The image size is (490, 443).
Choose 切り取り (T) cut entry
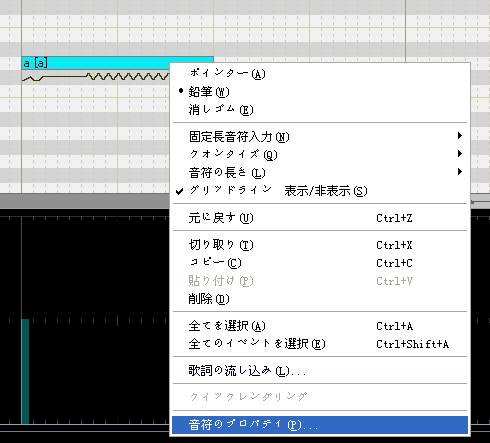[x=320, y=245]
